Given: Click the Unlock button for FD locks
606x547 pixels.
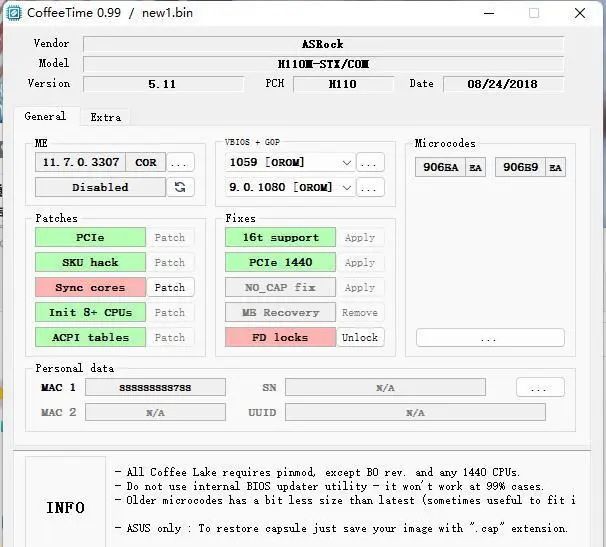Looking at the screenshot, I should point(360,337).
